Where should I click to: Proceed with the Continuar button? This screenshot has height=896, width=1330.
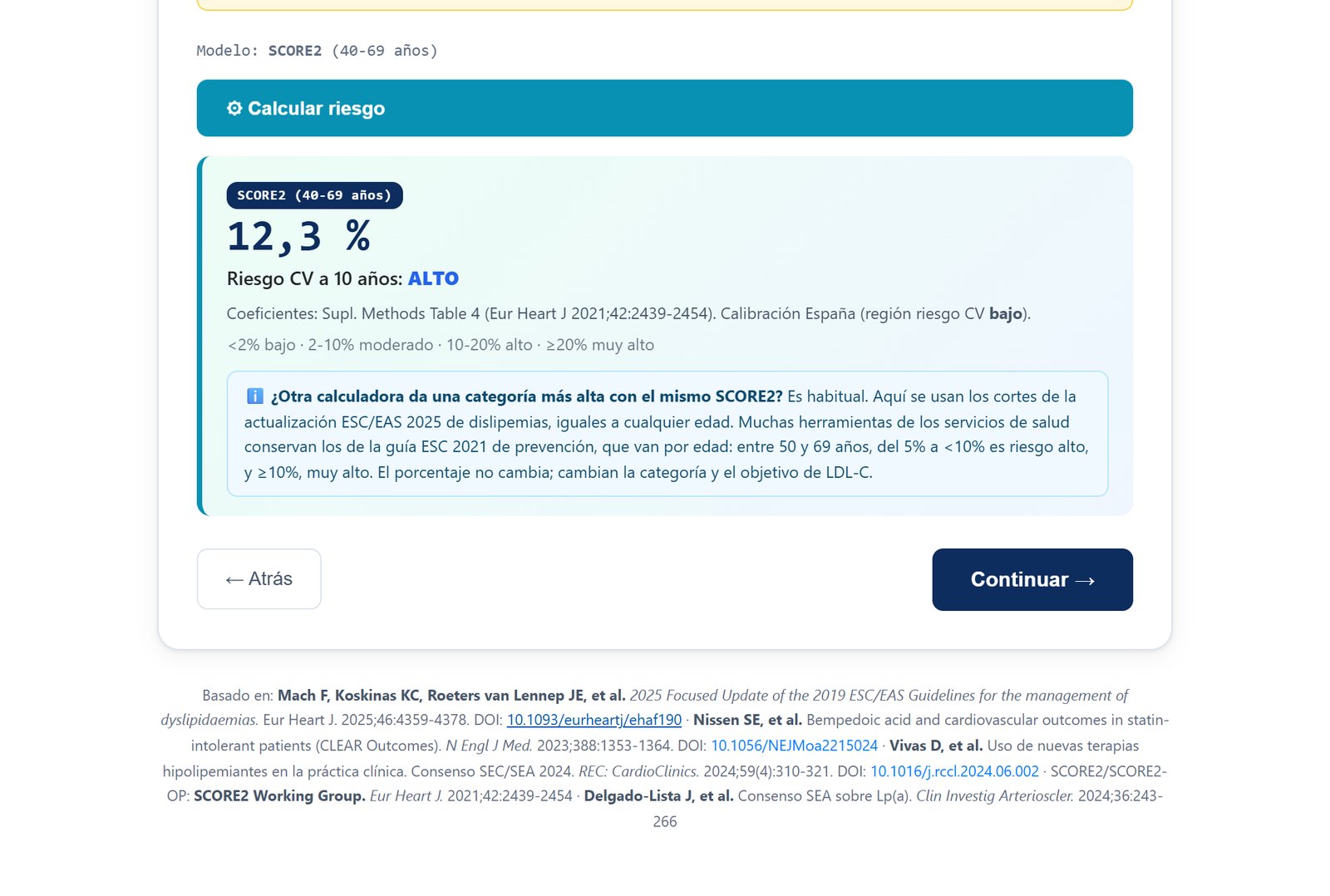pos(1032,579)
